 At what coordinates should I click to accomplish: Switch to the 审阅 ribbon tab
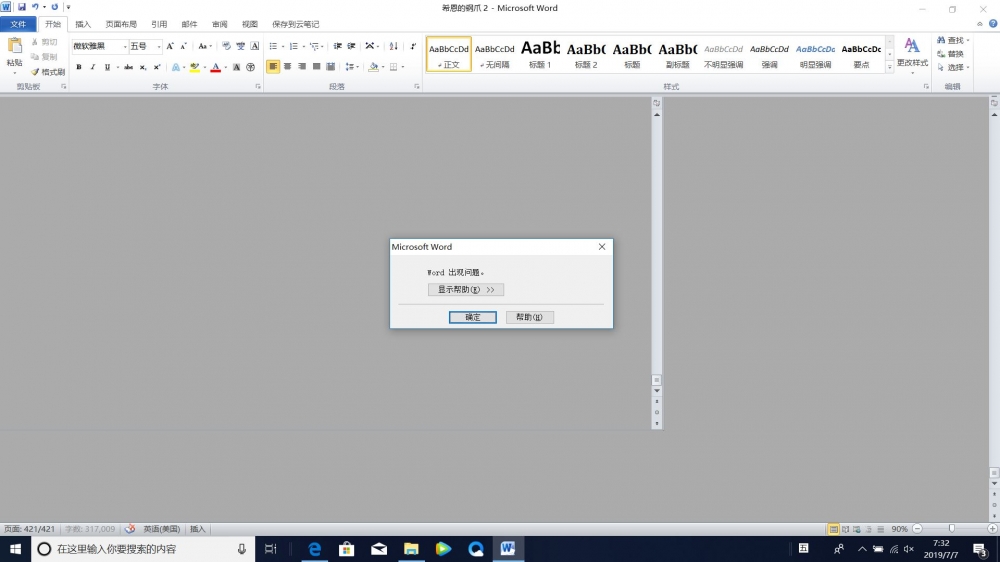tap(219, 24)
